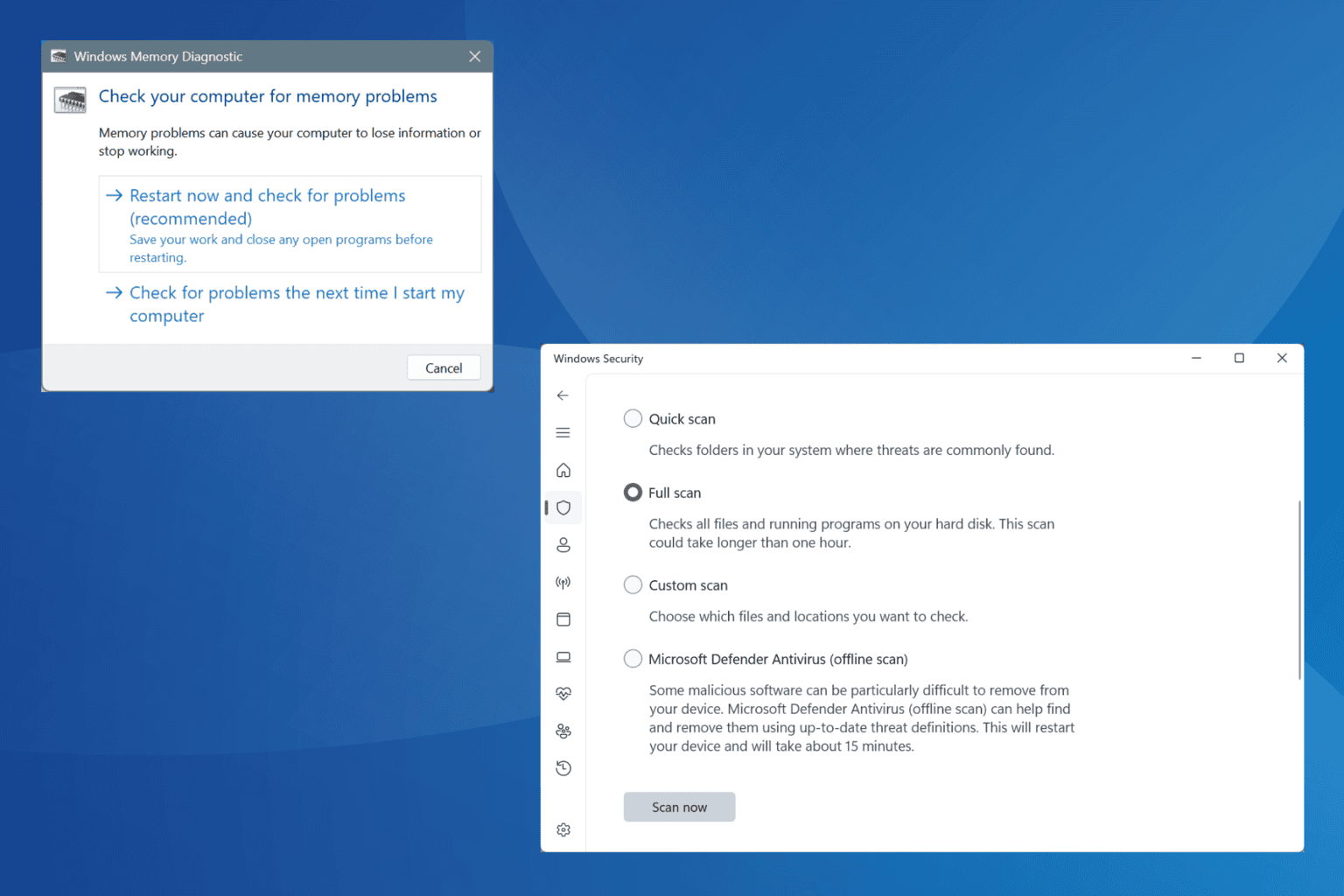Open Protection history clock icon
The height and width of the screenshot is (896, 1344).
[563, 768]
